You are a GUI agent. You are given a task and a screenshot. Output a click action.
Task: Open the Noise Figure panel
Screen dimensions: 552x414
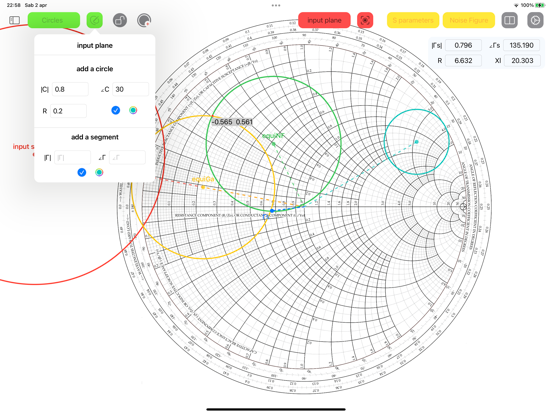[x=469, y=20]
